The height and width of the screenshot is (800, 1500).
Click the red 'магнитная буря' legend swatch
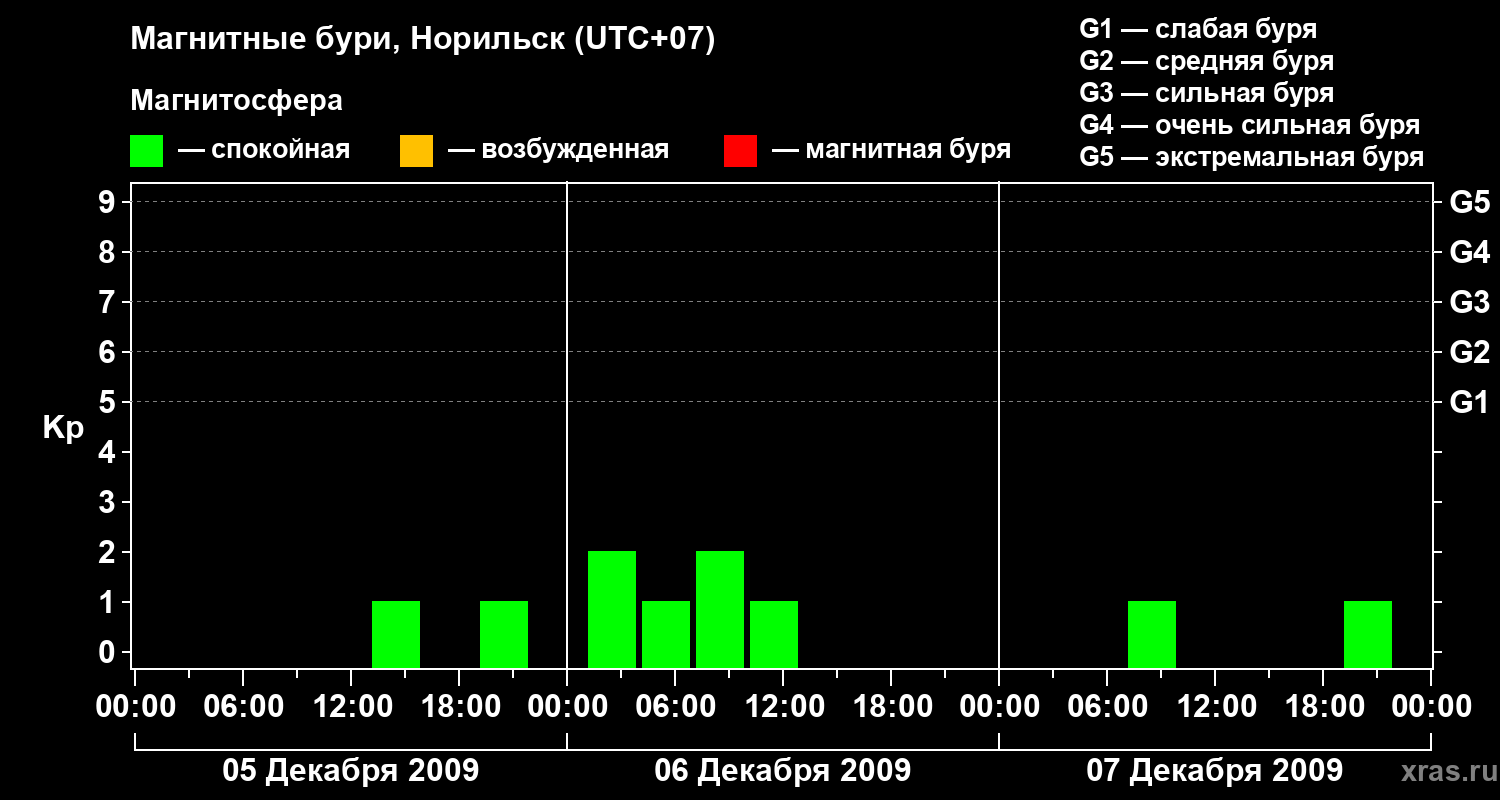(740, 151)
